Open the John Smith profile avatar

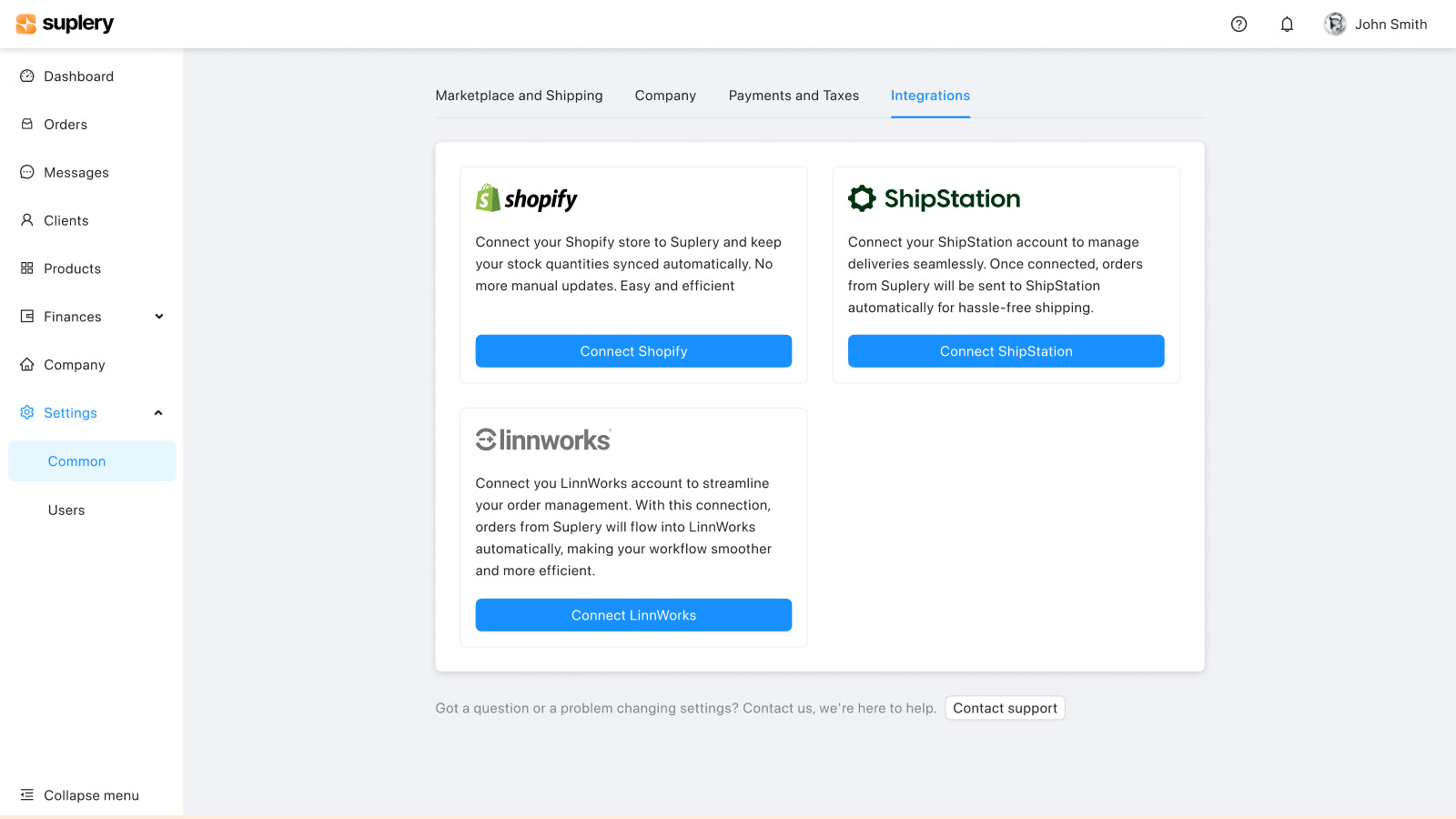(1334, 24)
